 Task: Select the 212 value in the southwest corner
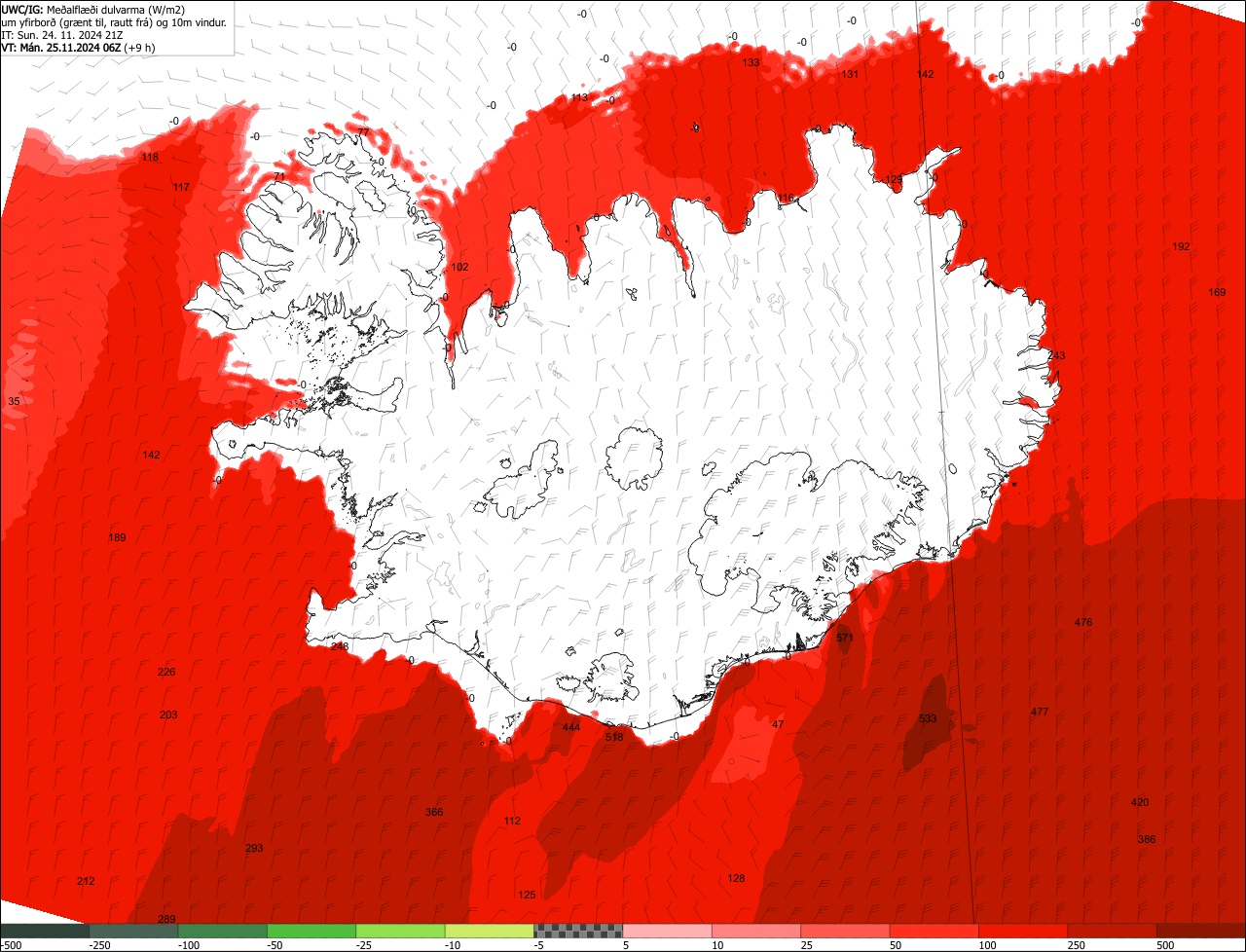coord(86,881)
